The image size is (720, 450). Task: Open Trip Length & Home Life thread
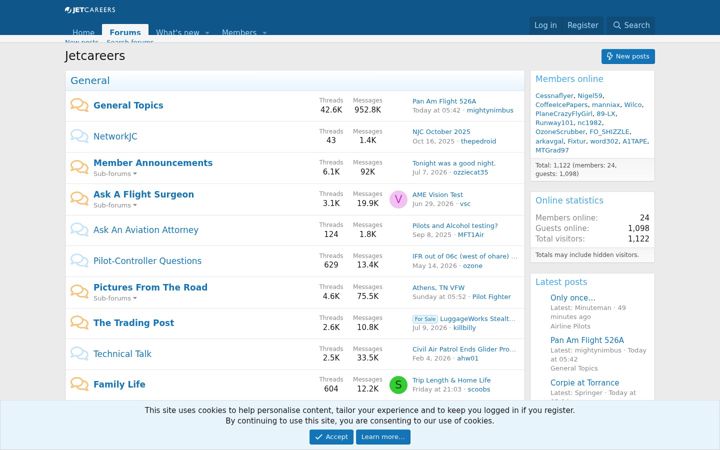[451, 380]
